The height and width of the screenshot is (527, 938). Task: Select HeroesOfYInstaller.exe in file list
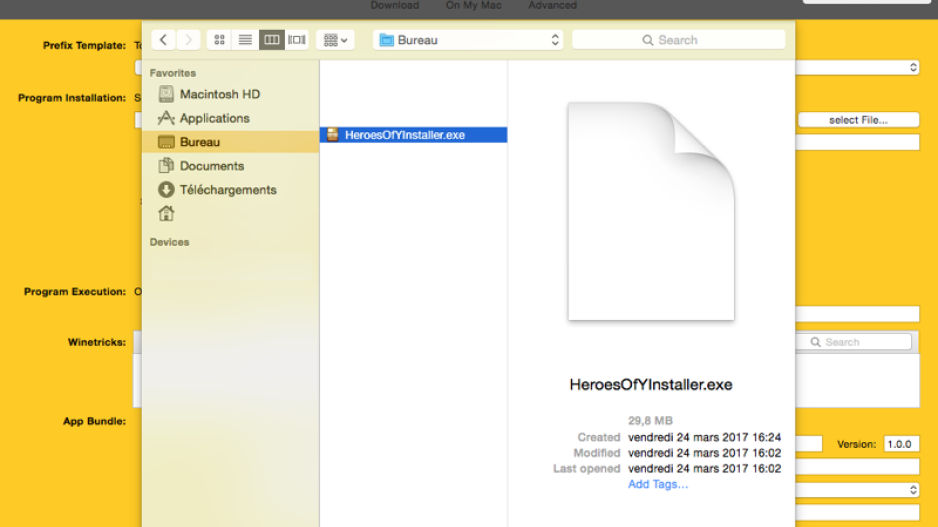404,135
